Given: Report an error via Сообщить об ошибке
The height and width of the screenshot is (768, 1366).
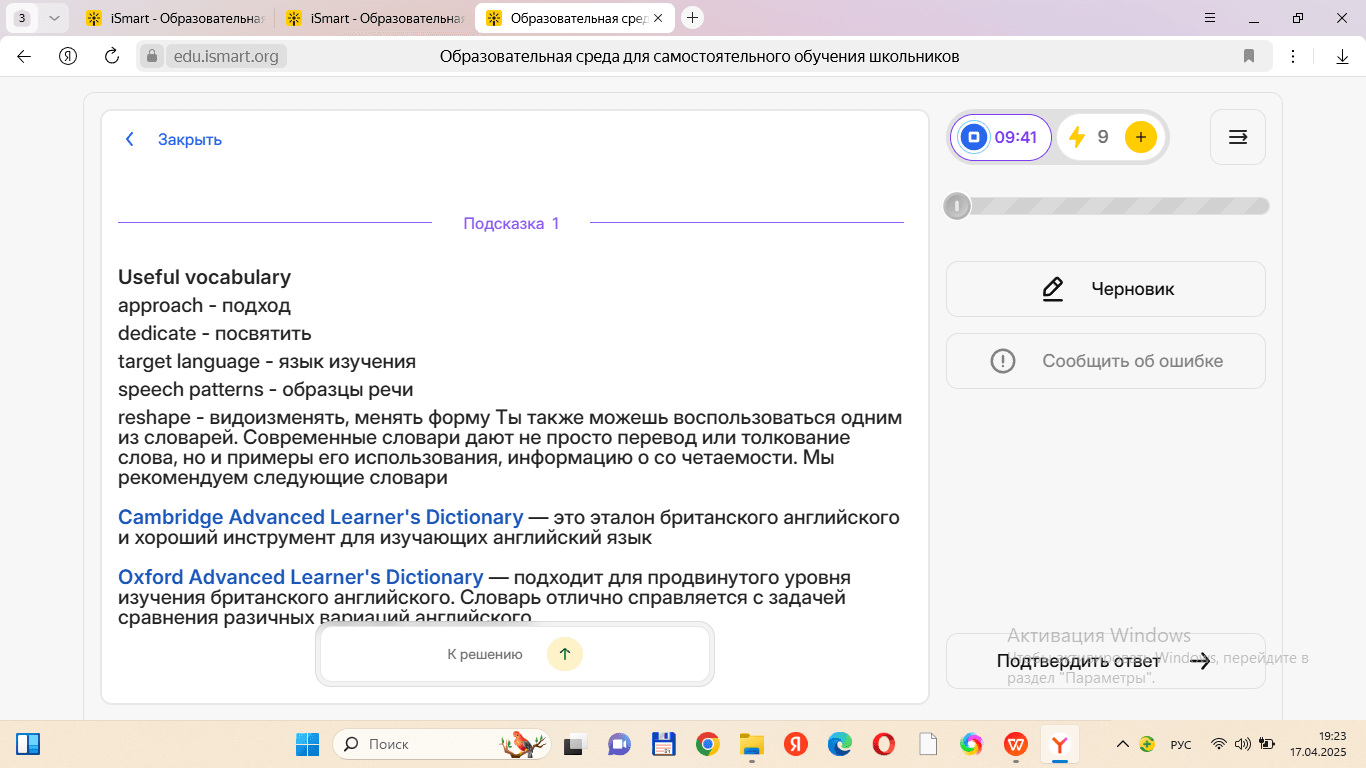Looking at the screenshot, I should pos(1106,361).
